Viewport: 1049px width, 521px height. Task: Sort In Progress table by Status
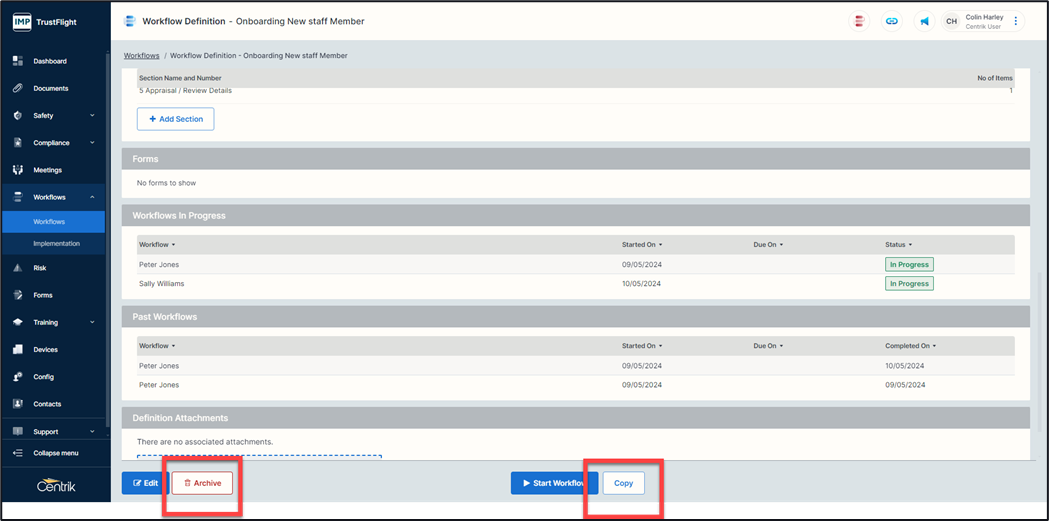tap(898, 245)
